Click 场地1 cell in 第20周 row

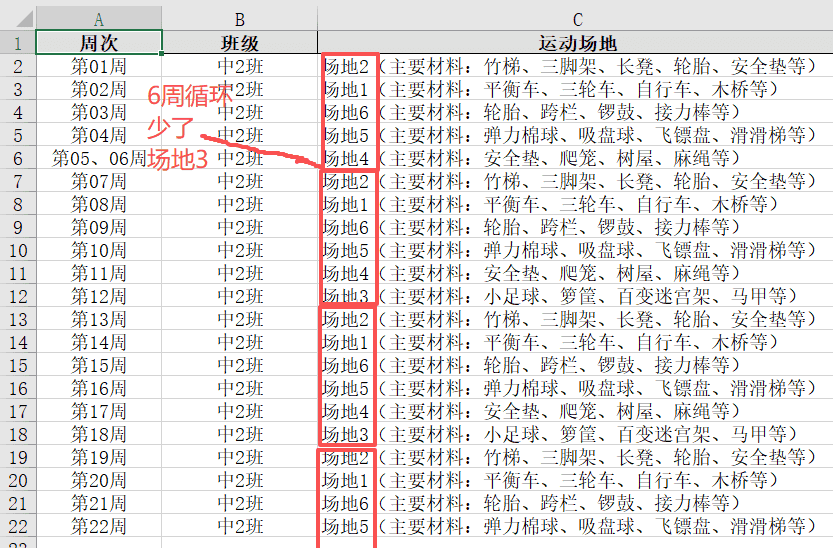click(575, 480)
